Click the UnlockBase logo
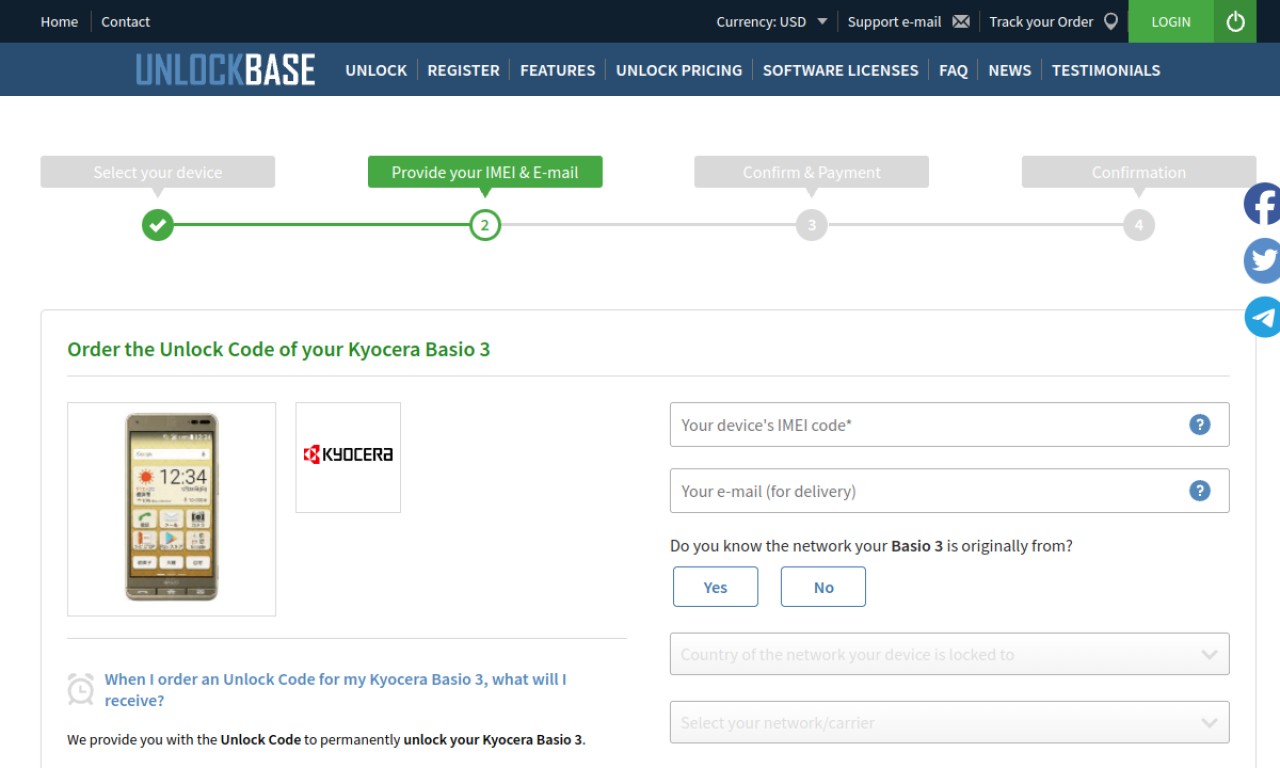The height and width of the screenshot is (768, 1280). [225, 70]
